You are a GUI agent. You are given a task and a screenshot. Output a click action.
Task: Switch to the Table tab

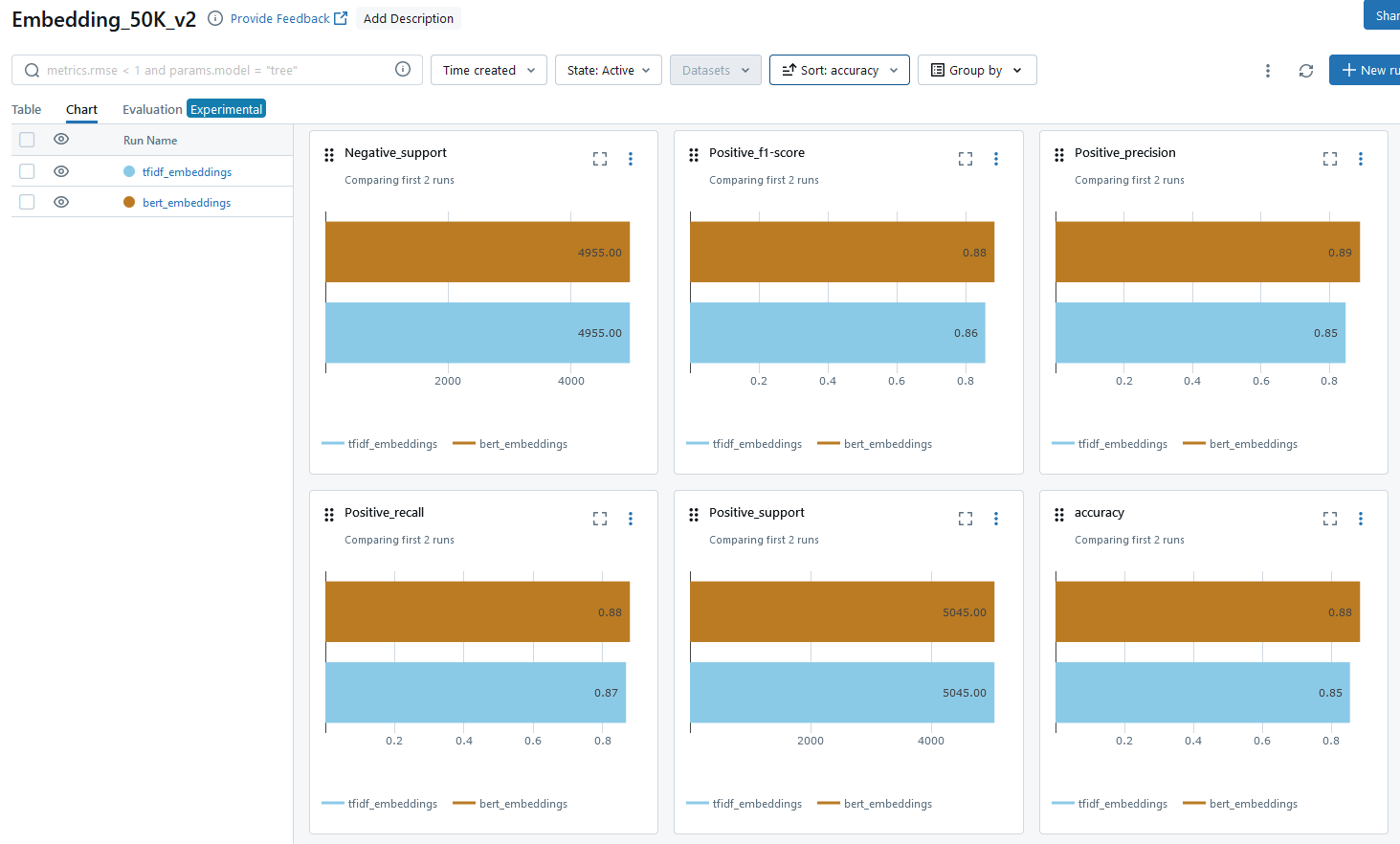click(26, 109)
